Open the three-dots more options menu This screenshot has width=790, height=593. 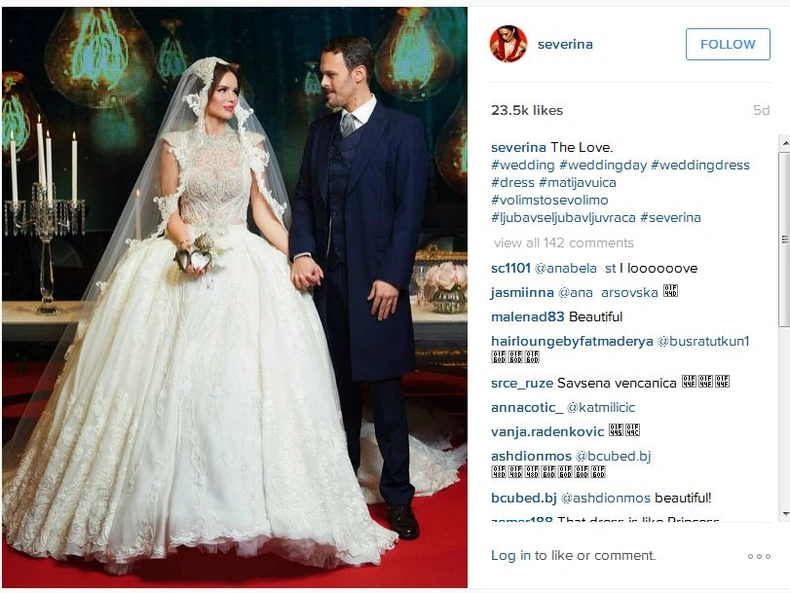759,556
